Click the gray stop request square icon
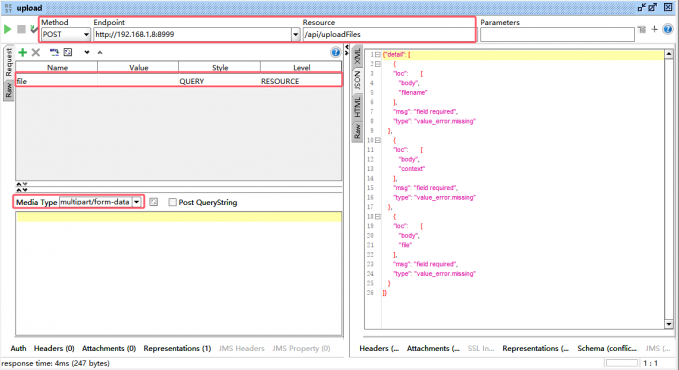Image resolution: width=679 pixels, height=370 pixels. coord(21,29)
